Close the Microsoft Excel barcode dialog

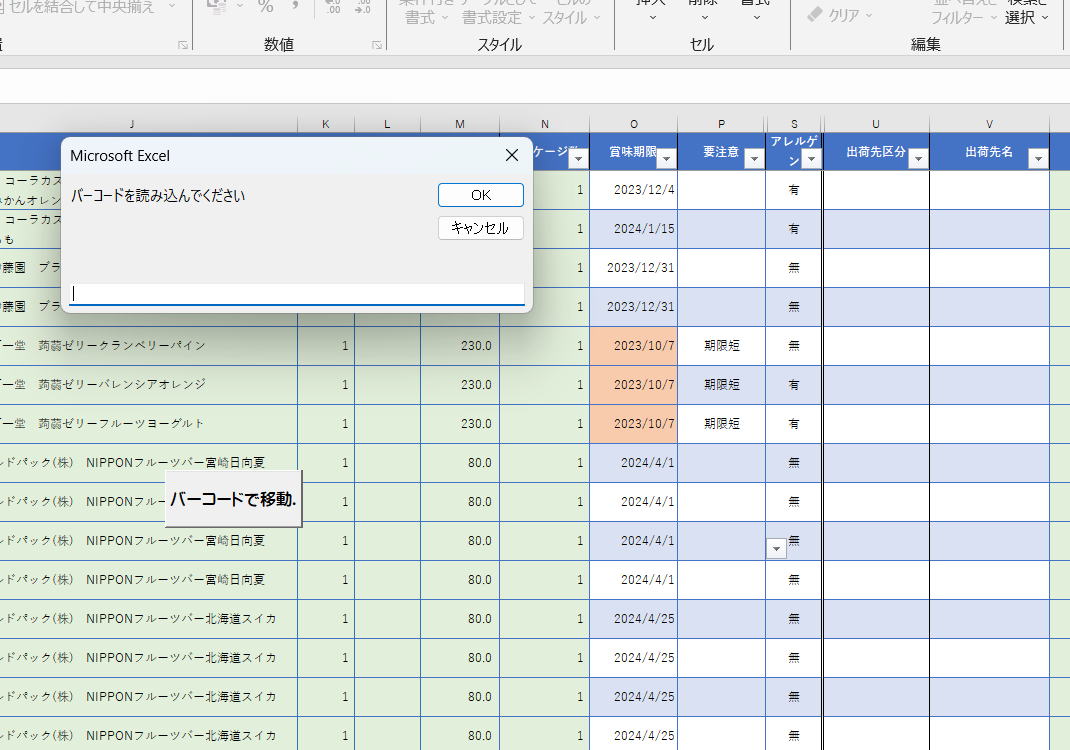pos(512,156)
